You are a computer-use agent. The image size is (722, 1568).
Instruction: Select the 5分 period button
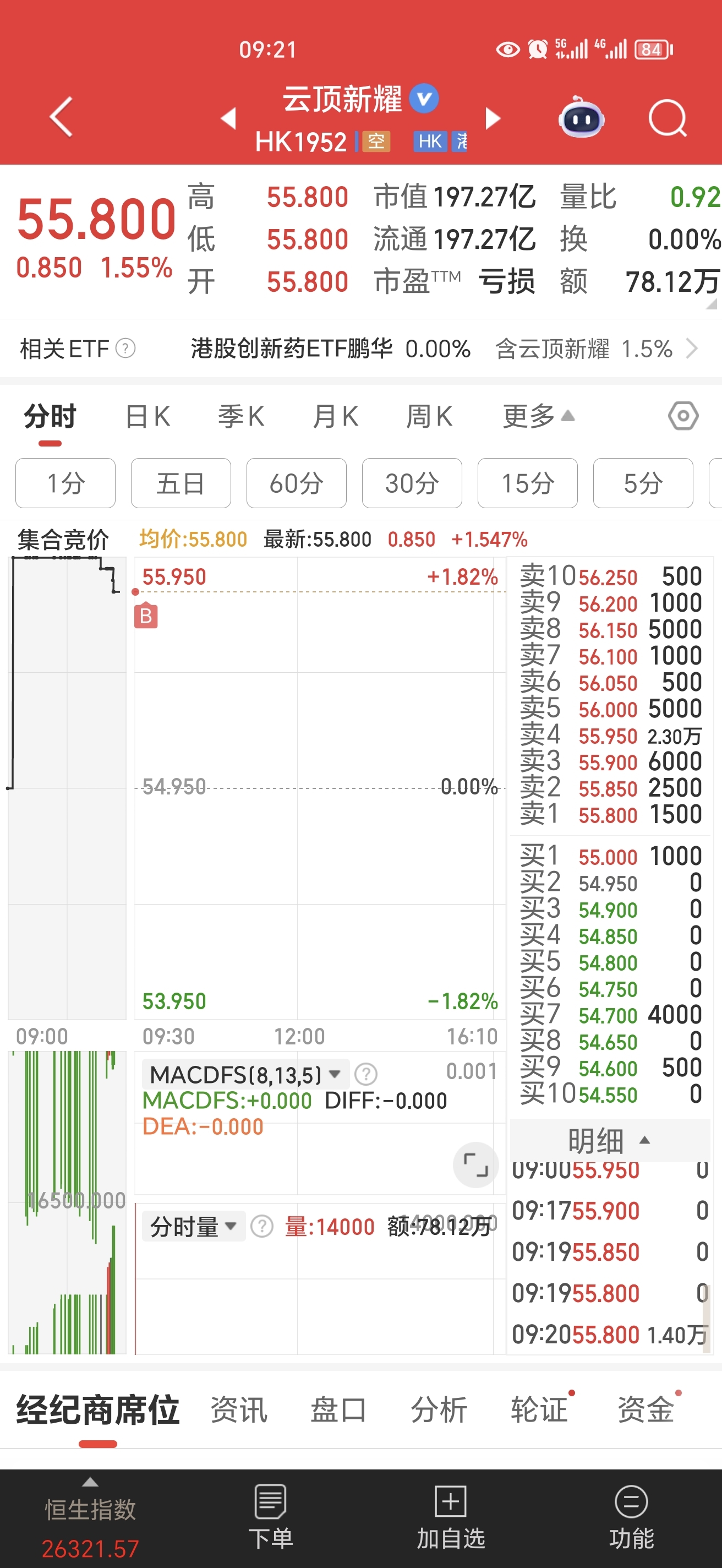click(x=643, y=483)
